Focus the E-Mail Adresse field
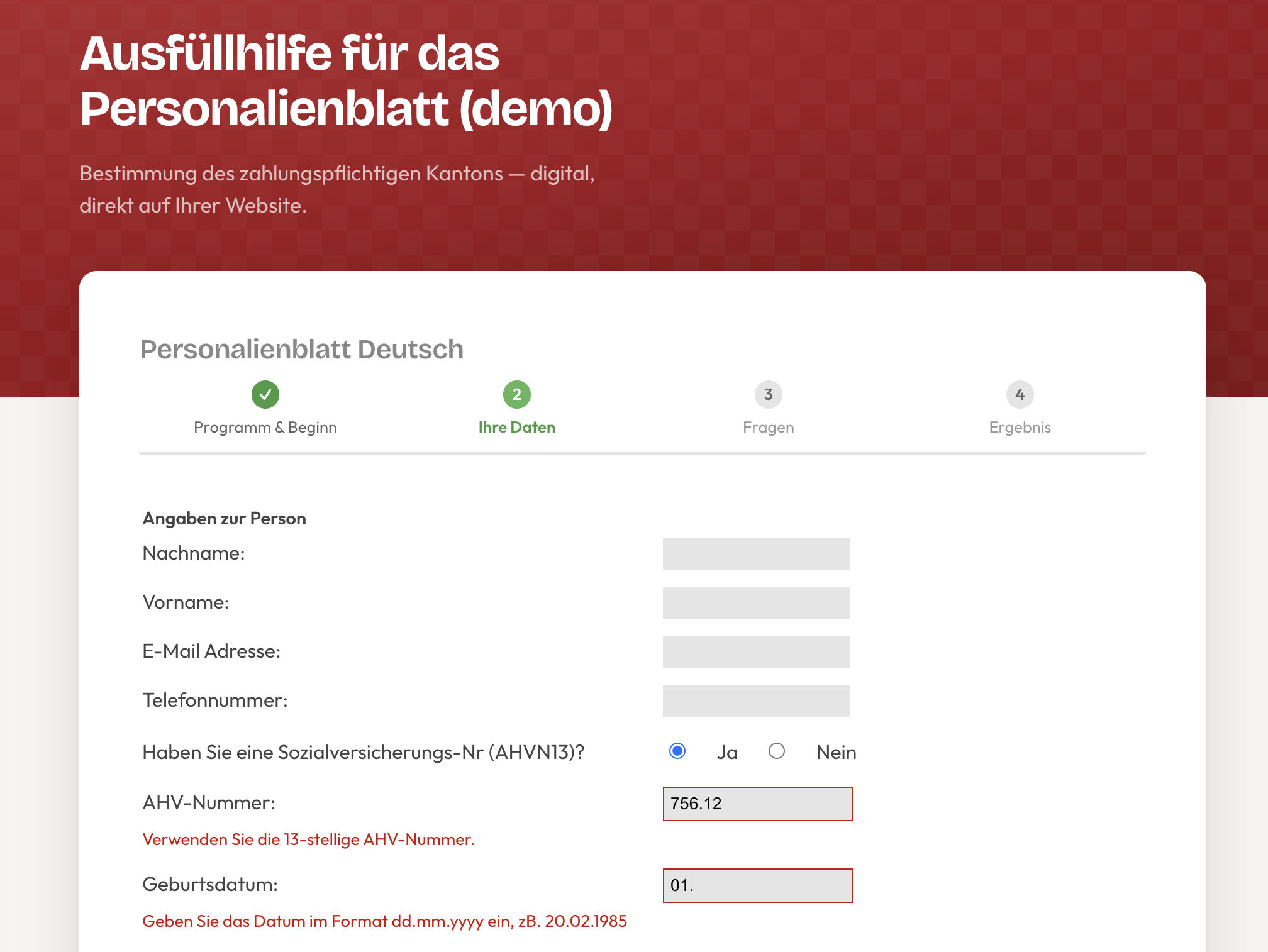This screenshot has width=1268, height=952. tap(757, 652)
